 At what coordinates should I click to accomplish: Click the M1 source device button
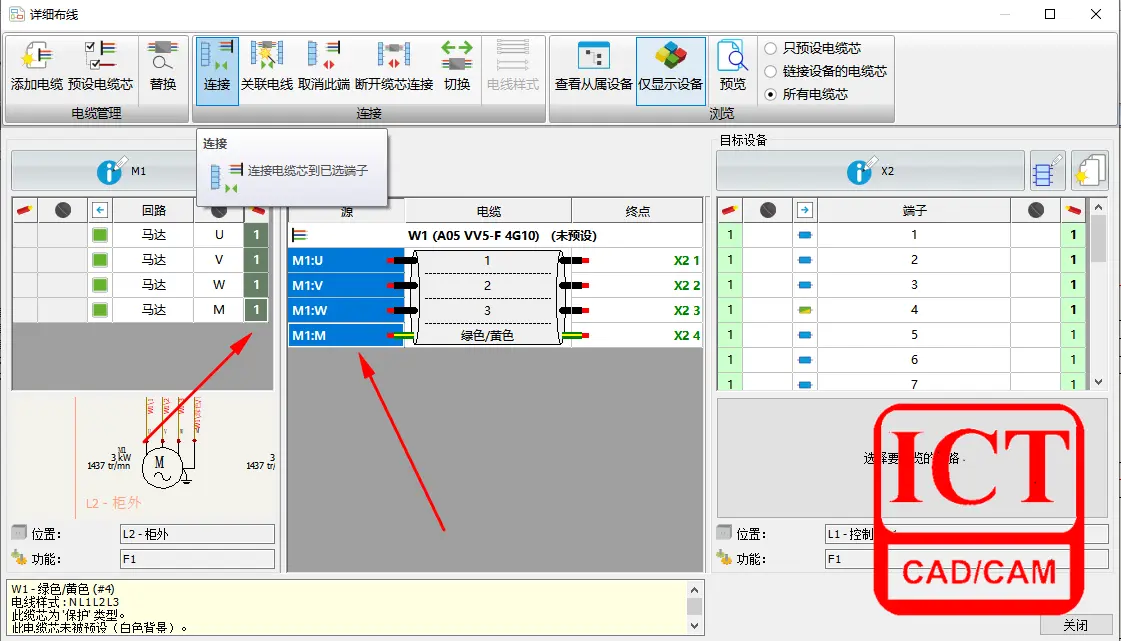103,171
